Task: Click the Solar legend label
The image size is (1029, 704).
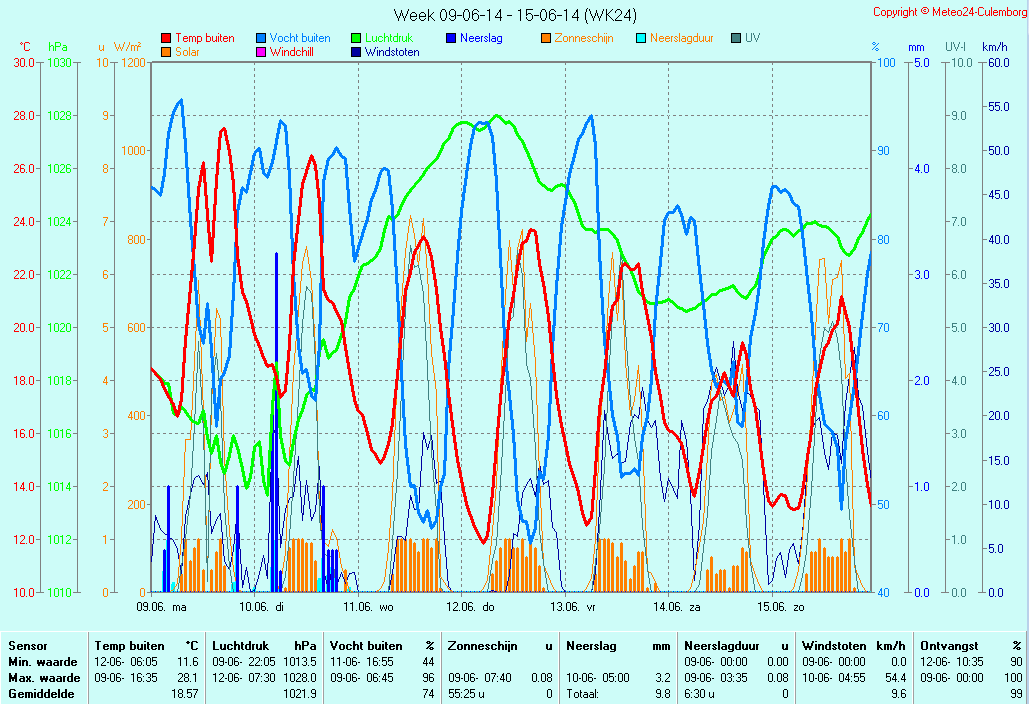Action: [x=188, y=52]
